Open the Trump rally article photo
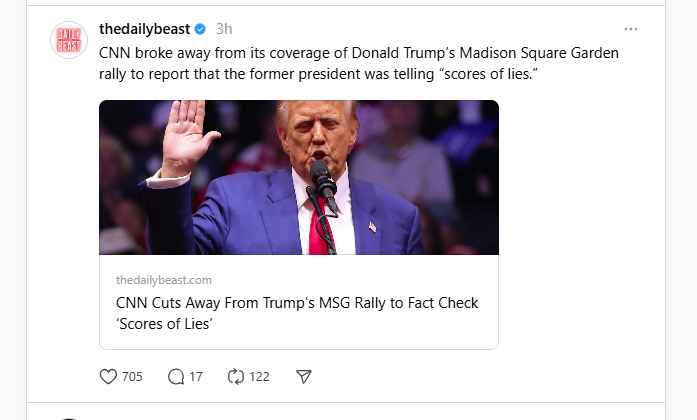This screenshot has width=697, height=420. pyautogui.click(x=298, y=177)
